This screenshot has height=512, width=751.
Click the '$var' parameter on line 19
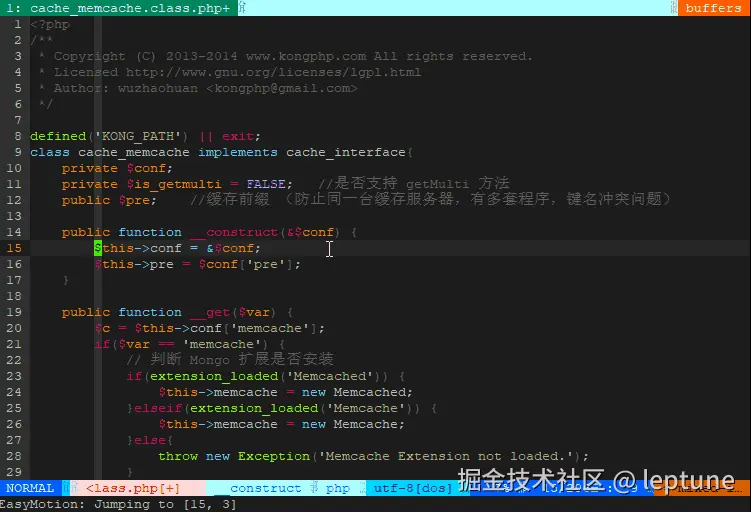[x=254, y=312]
